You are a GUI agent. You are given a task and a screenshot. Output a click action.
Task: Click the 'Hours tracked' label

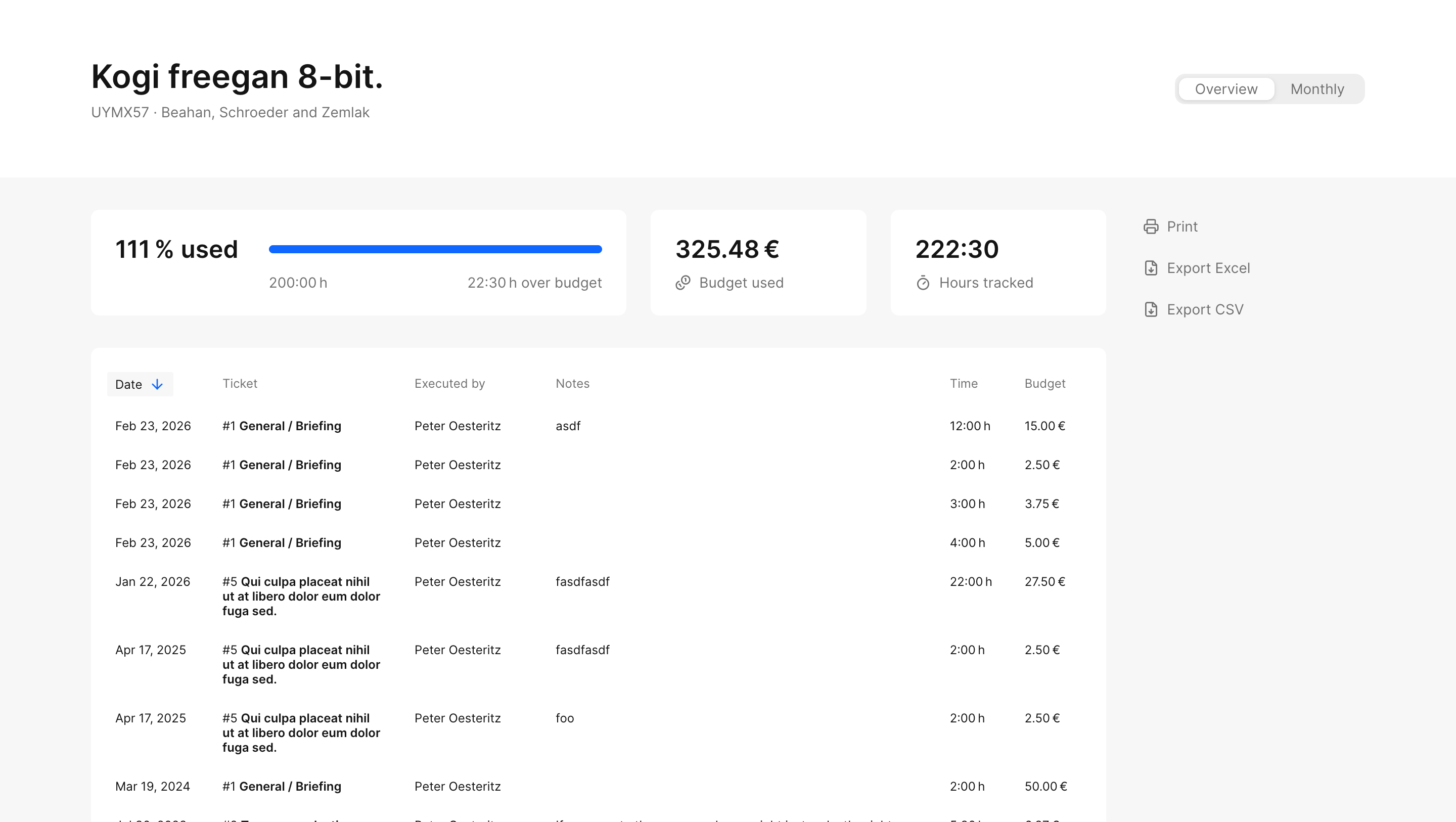[986, 283]
